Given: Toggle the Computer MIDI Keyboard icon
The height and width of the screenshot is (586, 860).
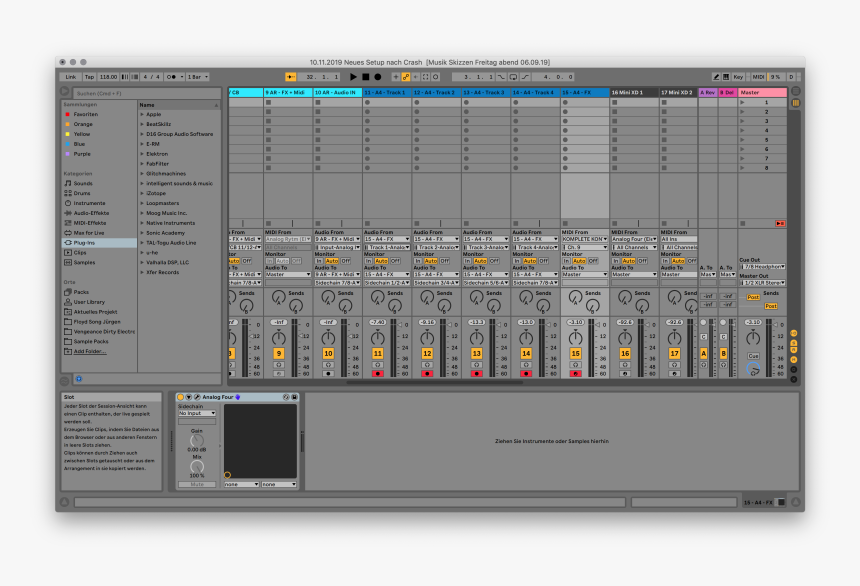Looking at the screenshot, I should coord(726,77).
